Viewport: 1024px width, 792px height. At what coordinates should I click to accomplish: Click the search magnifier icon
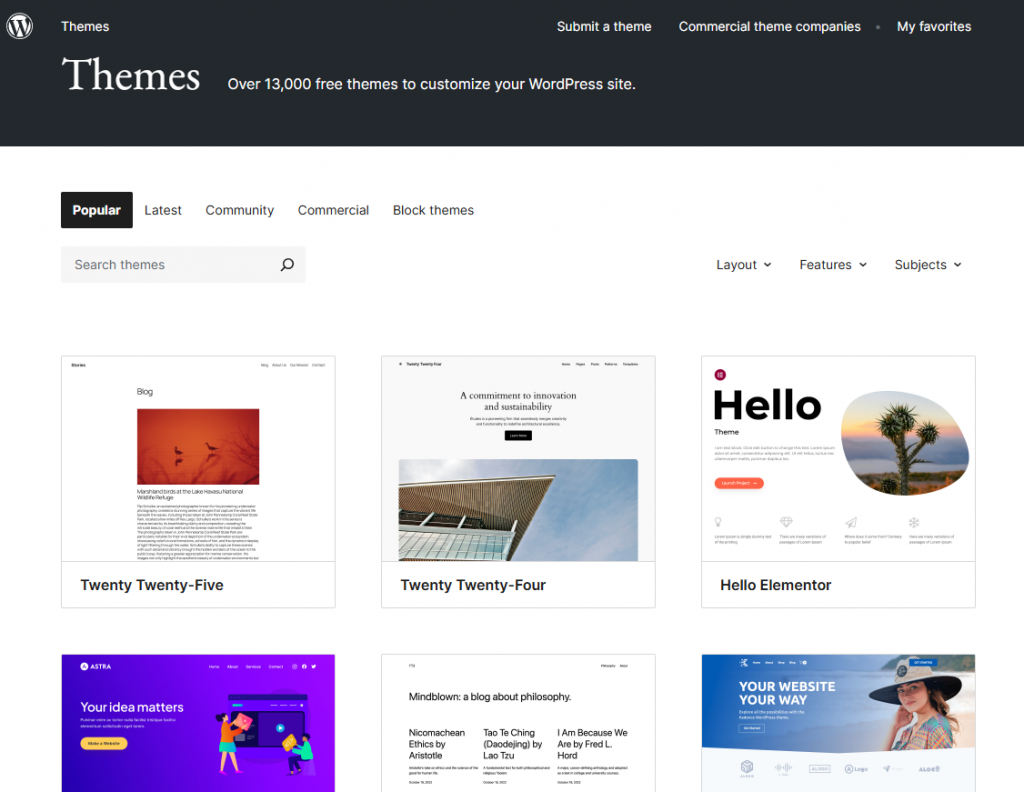pyautogui.click(x=287, y=264)
